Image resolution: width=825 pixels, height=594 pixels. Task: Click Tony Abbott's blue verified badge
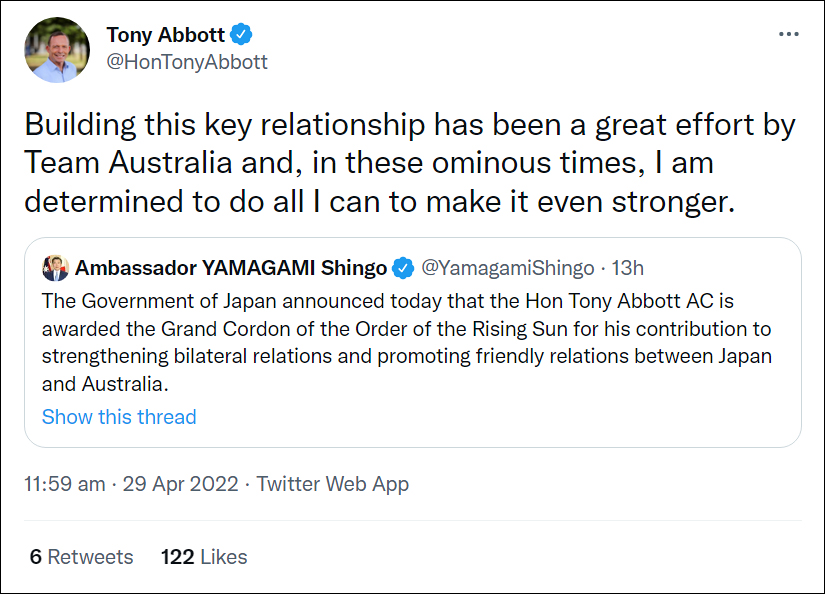(x=242, y=34)
